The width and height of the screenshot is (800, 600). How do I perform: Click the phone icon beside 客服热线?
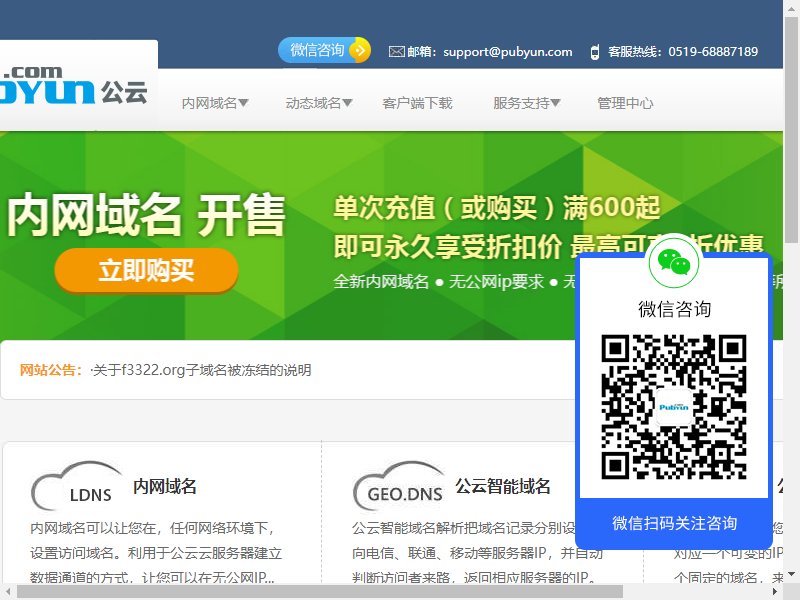[594, 52]
